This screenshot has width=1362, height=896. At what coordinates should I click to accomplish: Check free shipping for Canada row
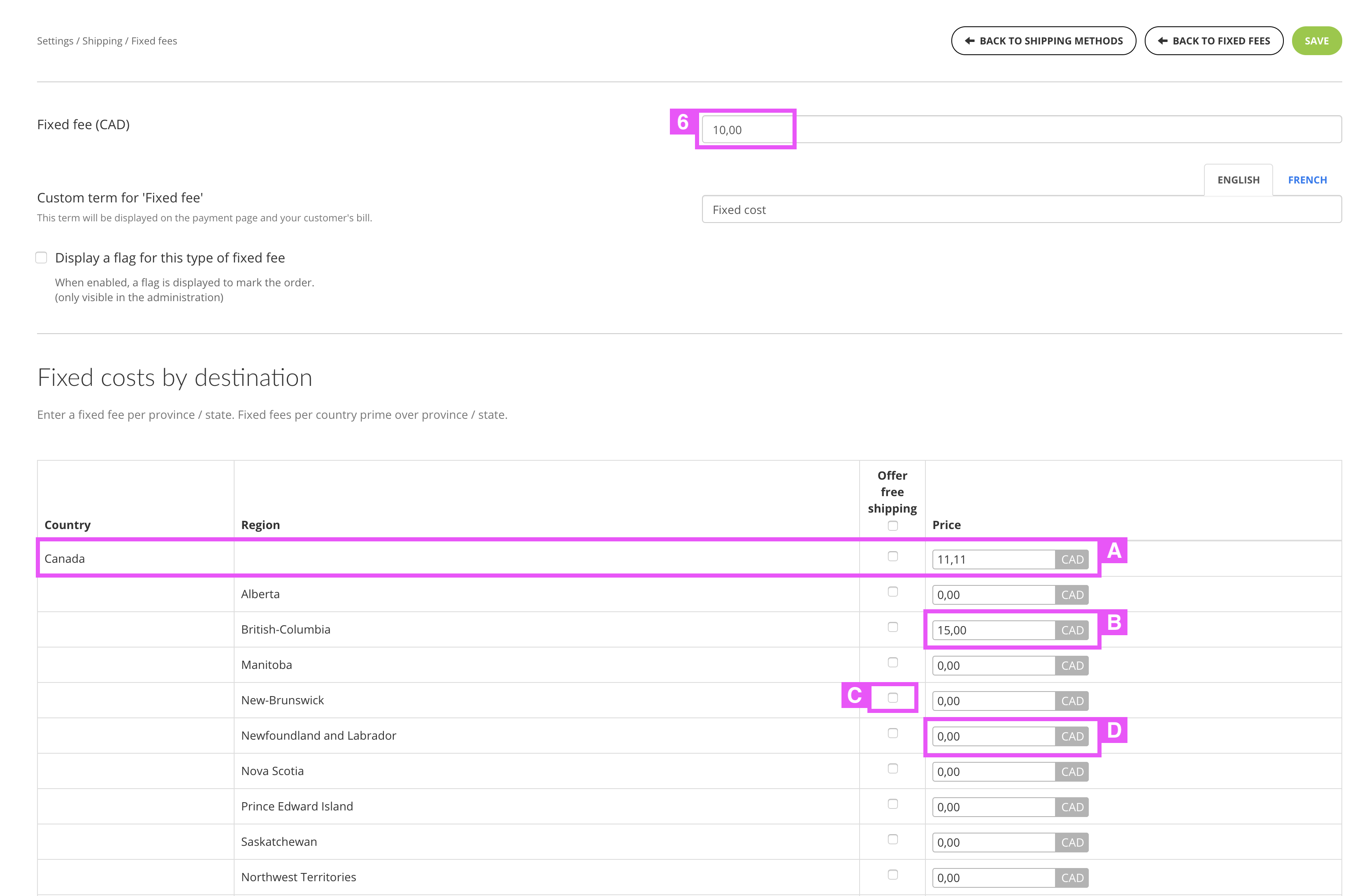point(893,556)
